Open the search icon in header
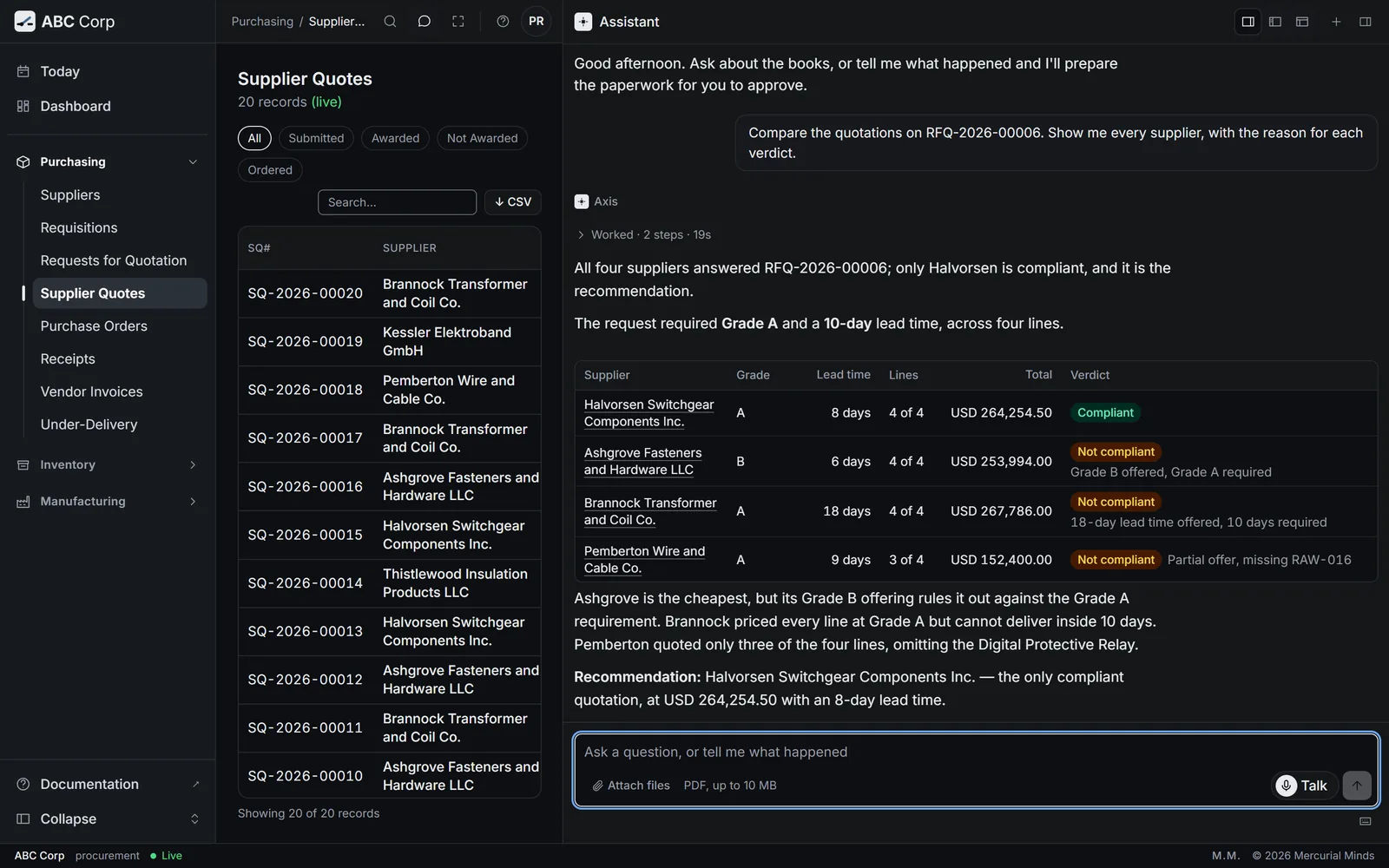This screenshot has height=868, width=1389. point(390,22)
